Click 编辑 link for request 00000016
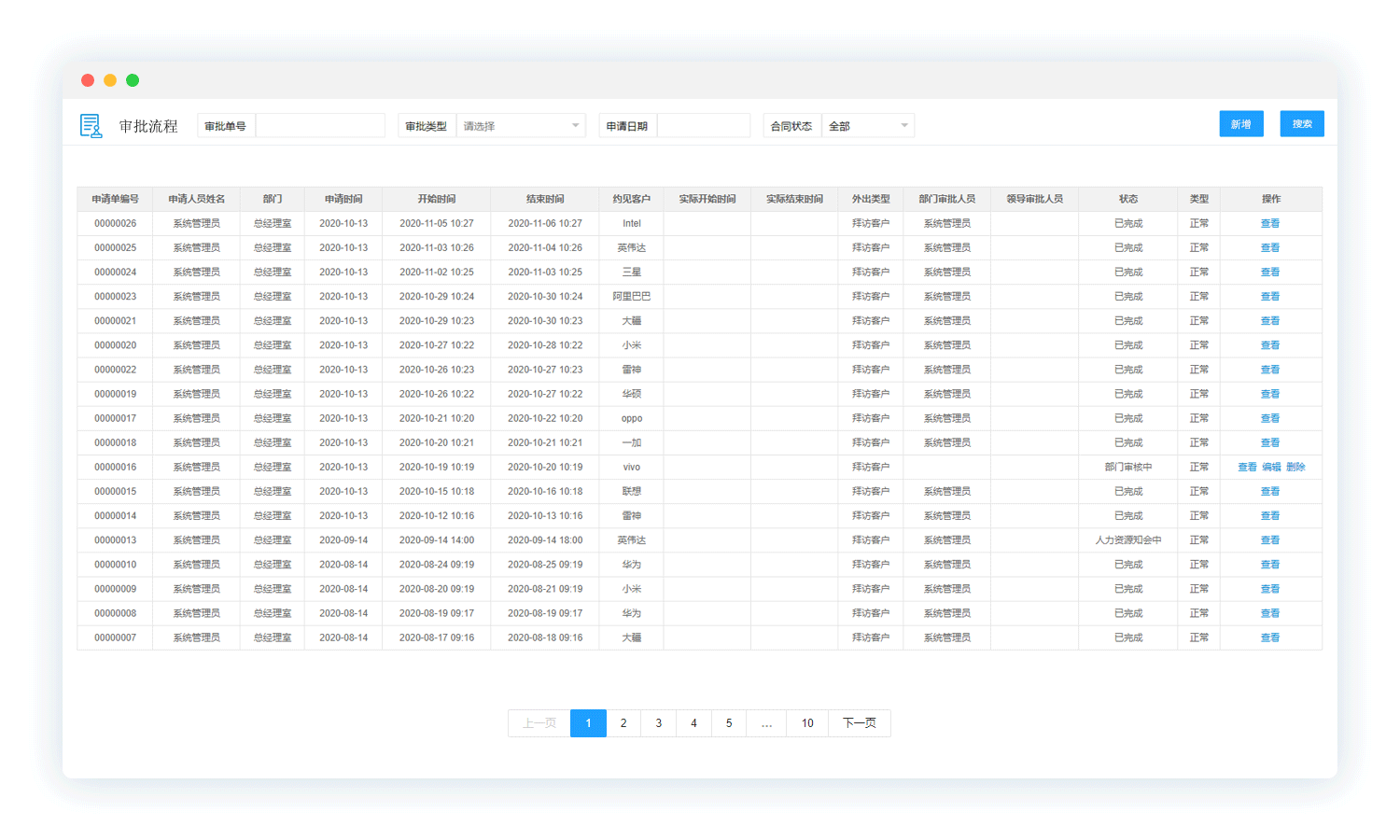 1271,468
